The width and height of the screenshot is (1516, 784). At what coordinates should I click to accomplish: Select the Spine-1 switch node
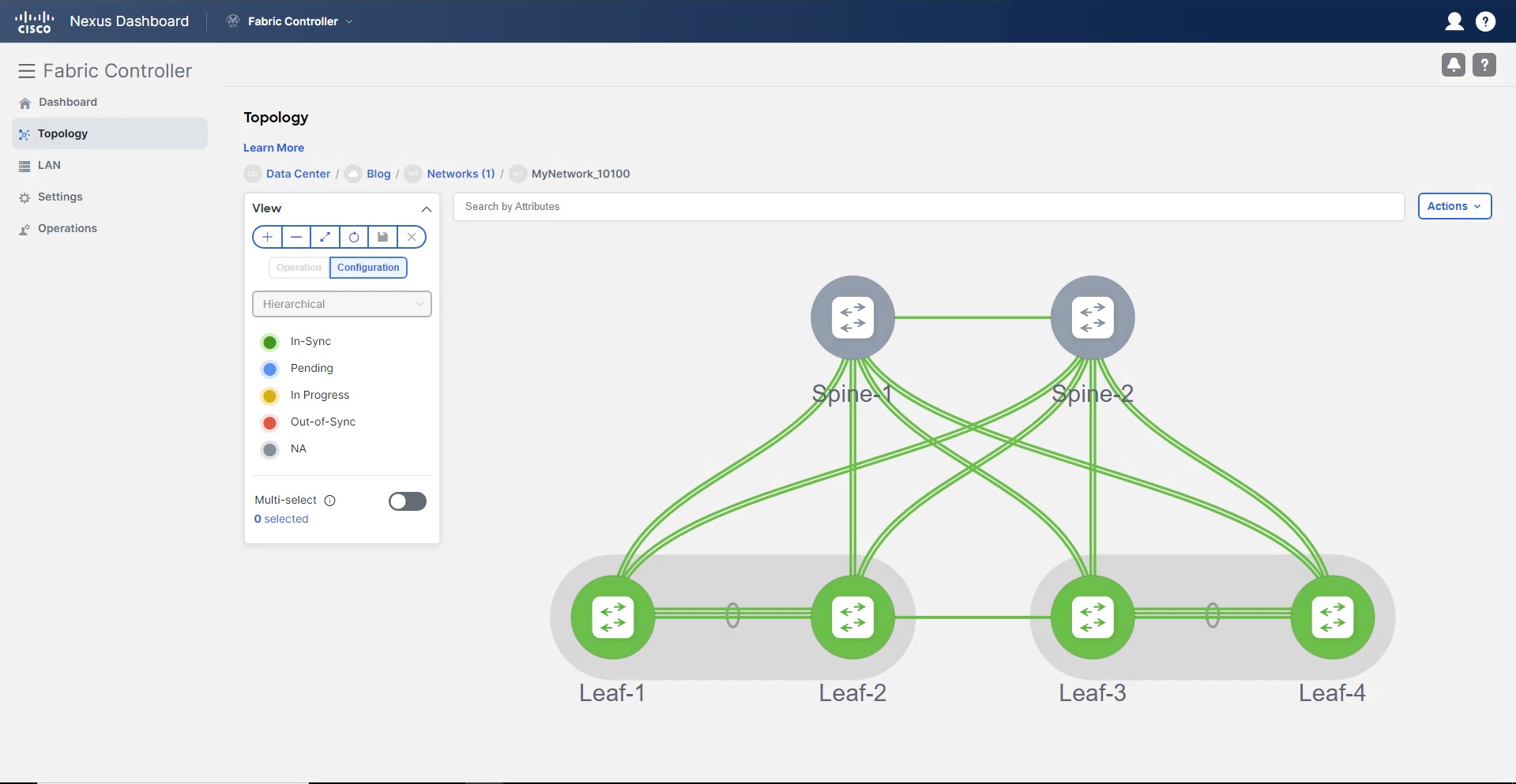852,317
